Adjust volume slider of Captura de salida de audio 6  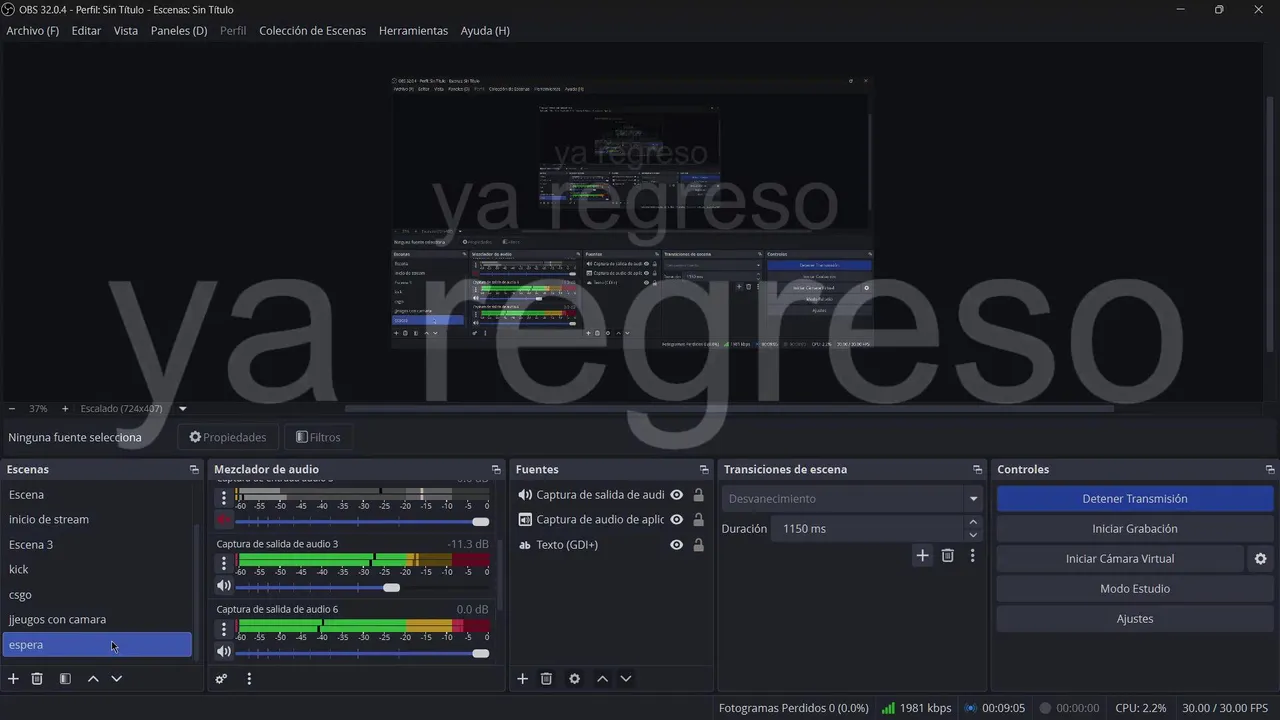(x=362, y=653)
